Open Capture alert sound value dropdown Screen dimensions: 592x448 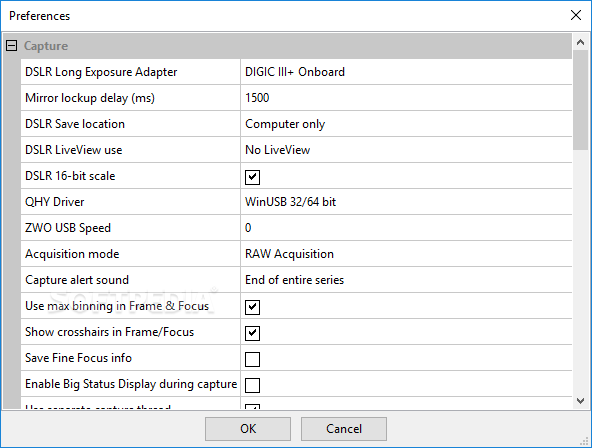[406, 280]
